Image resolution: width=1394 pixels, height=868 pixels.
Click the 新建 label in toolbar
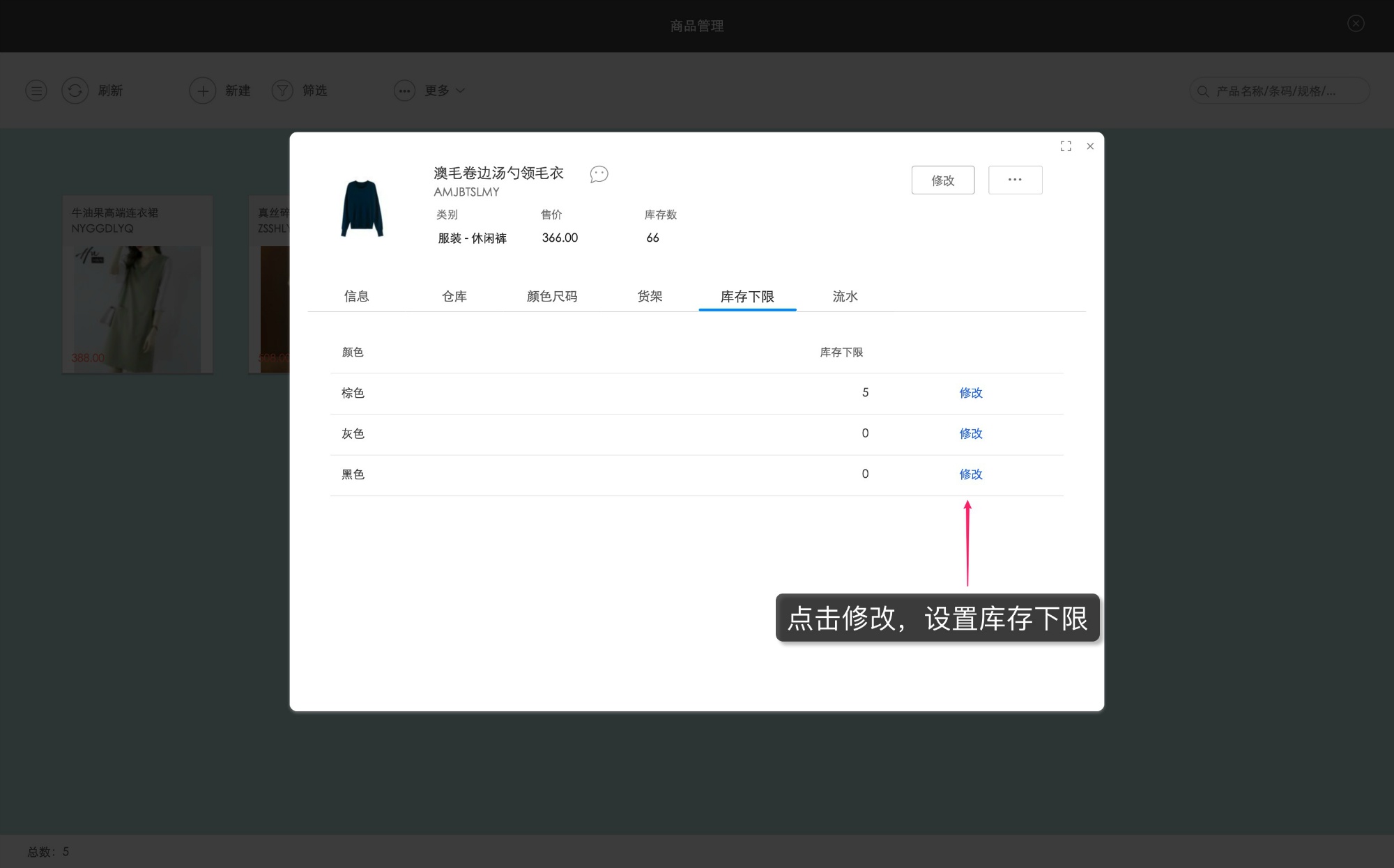[x=238, y=91]
